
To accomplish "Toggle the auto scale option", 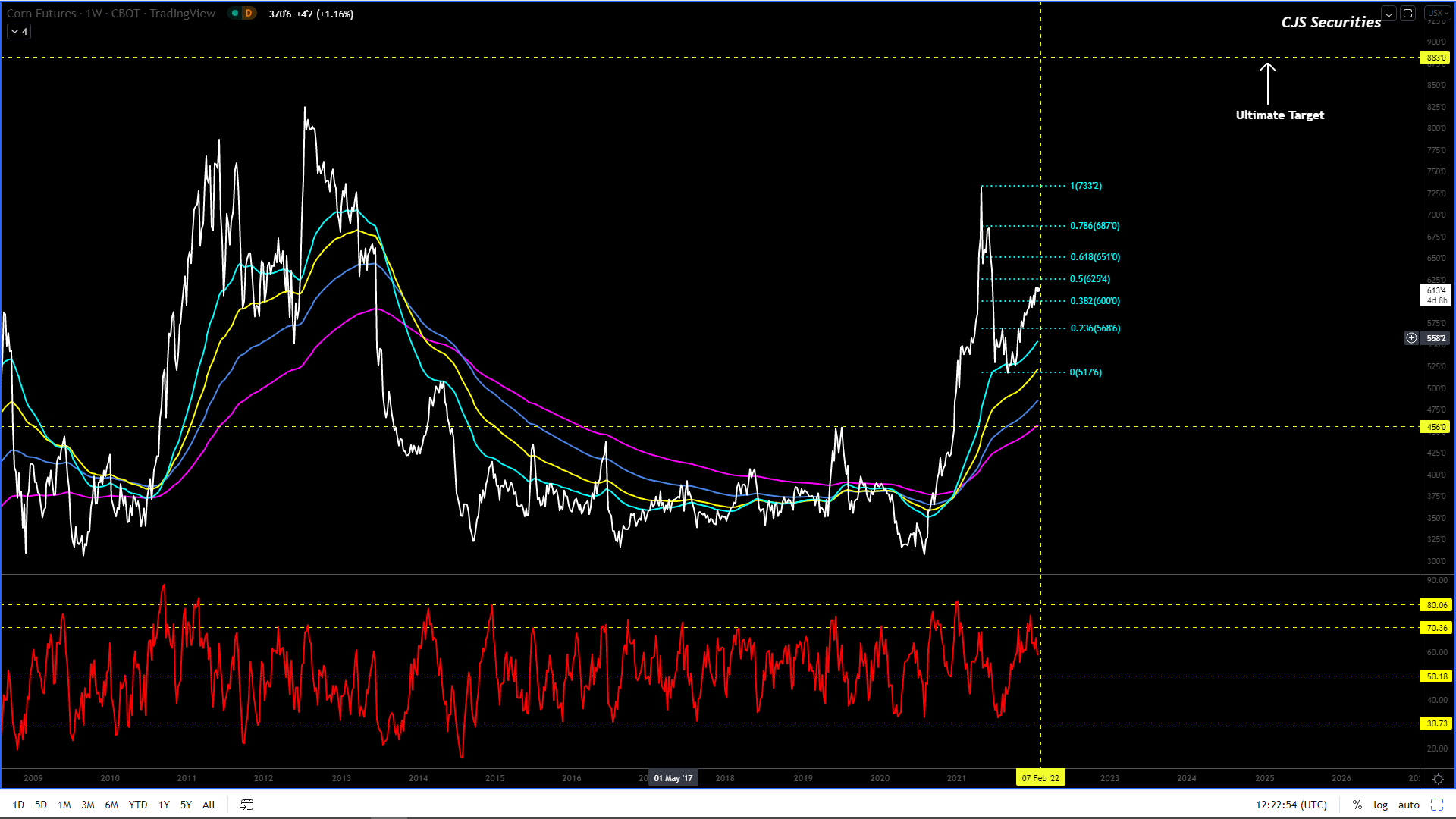I will click(x=1409, y=805).
